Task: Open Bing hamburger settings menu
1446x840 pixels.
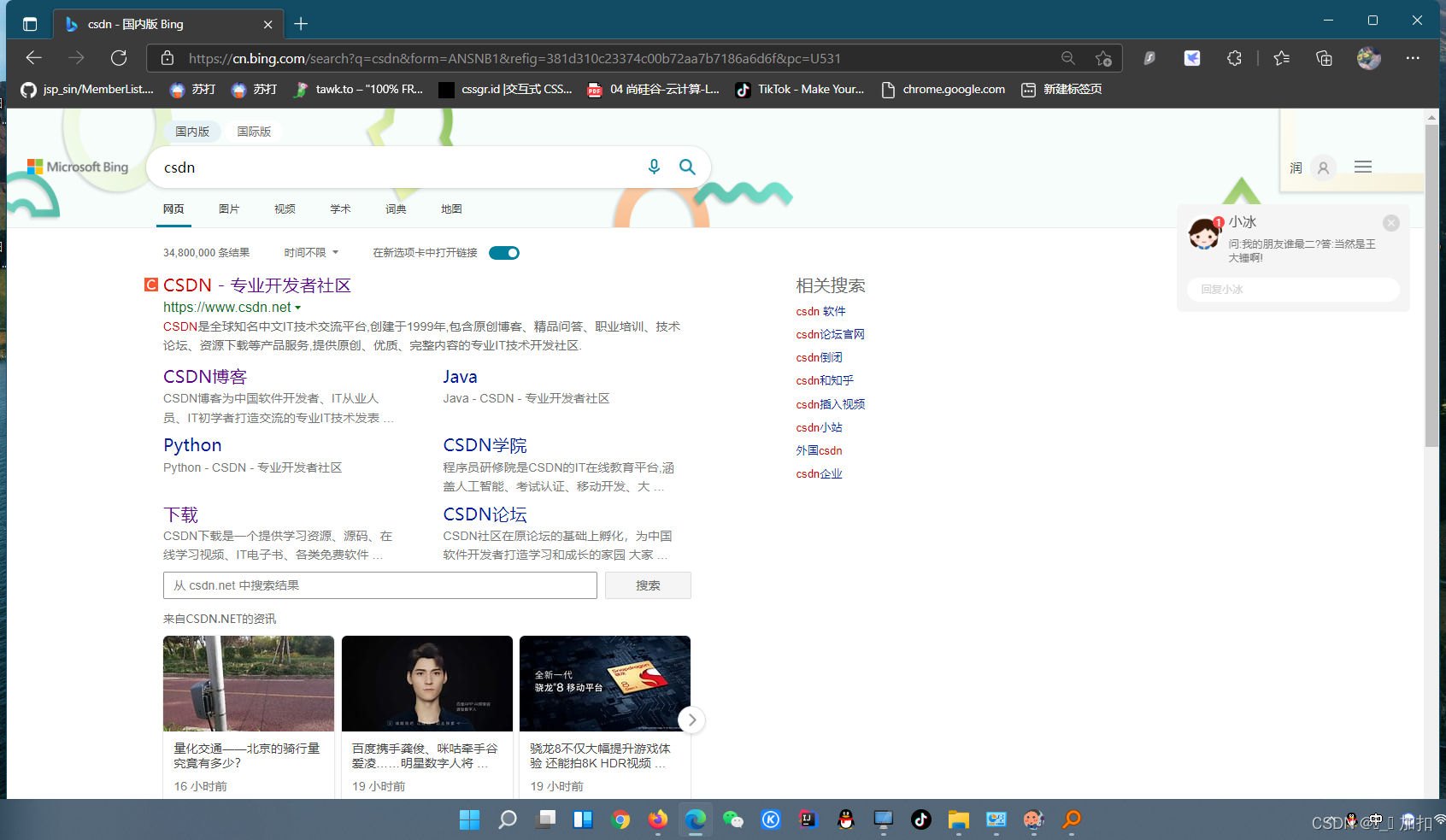Action: [1363, 167]
